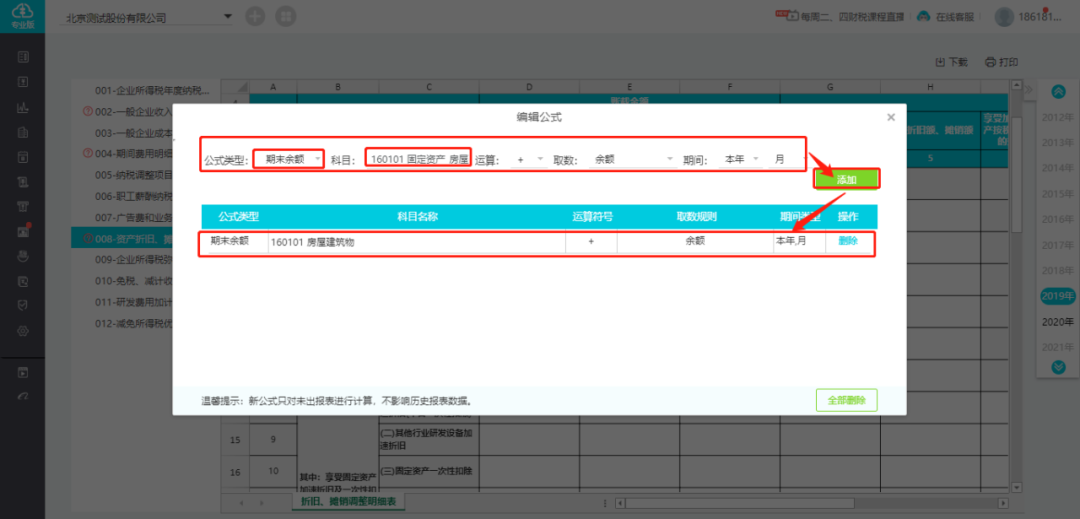Select the 010-免税、减计收 tree item
Screen dimensions: 1080x519
(x=134, y=281)
